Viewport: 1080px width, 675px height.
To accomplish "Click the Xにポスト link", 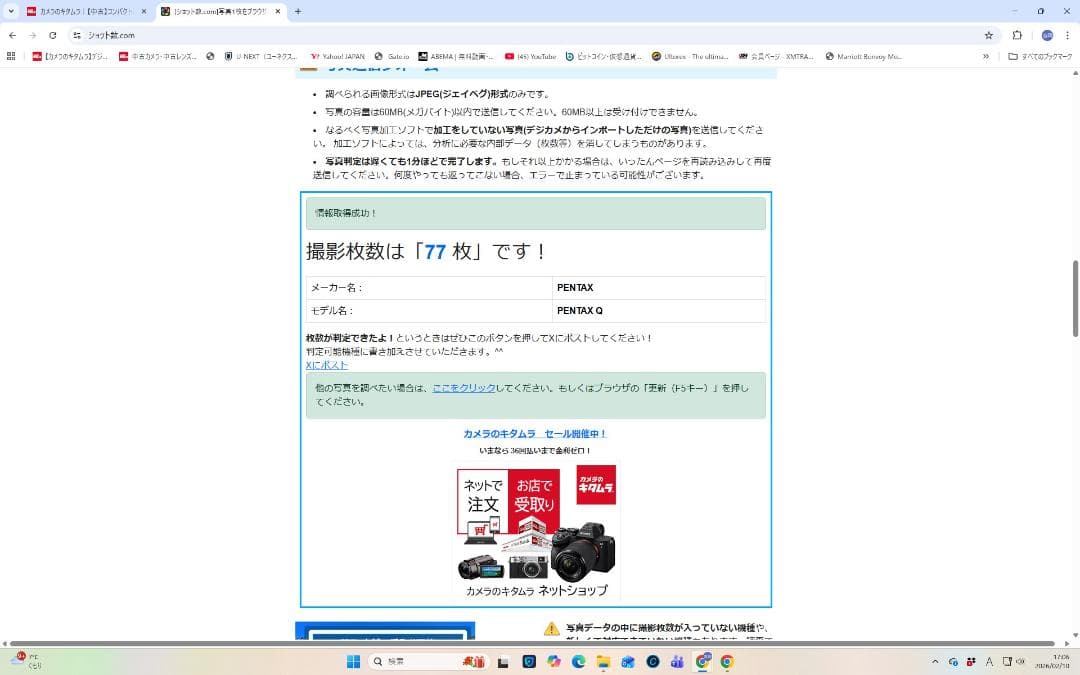I will pos(326,364).
